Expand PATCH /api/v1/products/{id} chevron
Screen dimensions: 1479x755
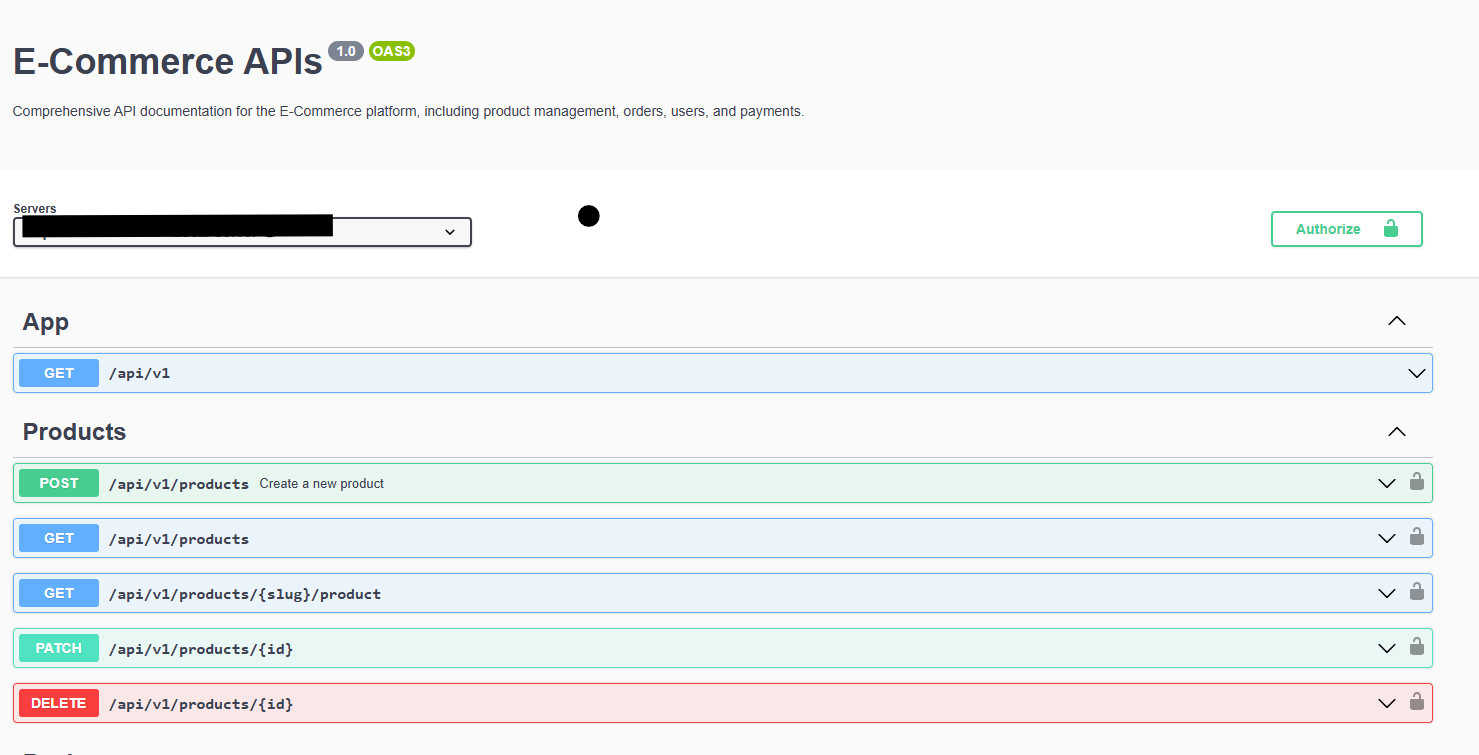pyautogui.click(x=1386, y=648)
